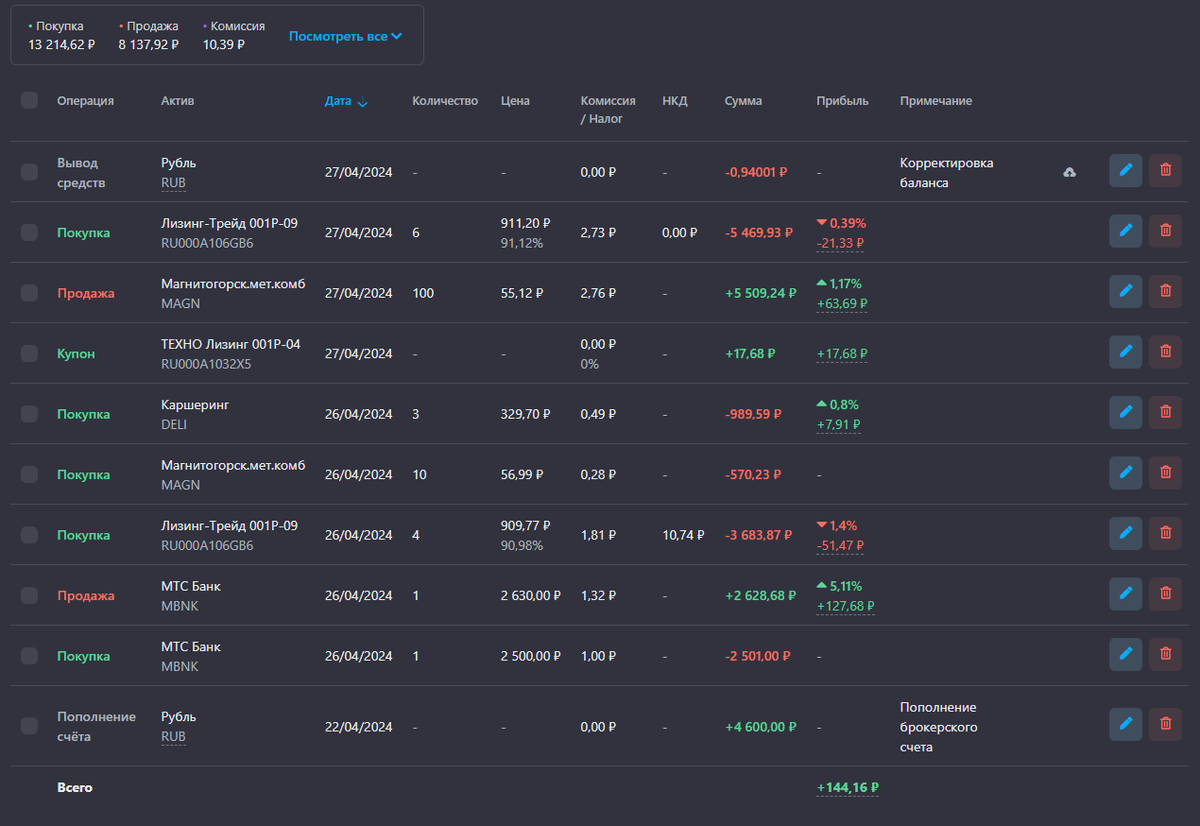The image size is (1200, 826).
Task: Check the Купон ТЕХНО Лизинг row checkbox
Action: coord(29,353)
